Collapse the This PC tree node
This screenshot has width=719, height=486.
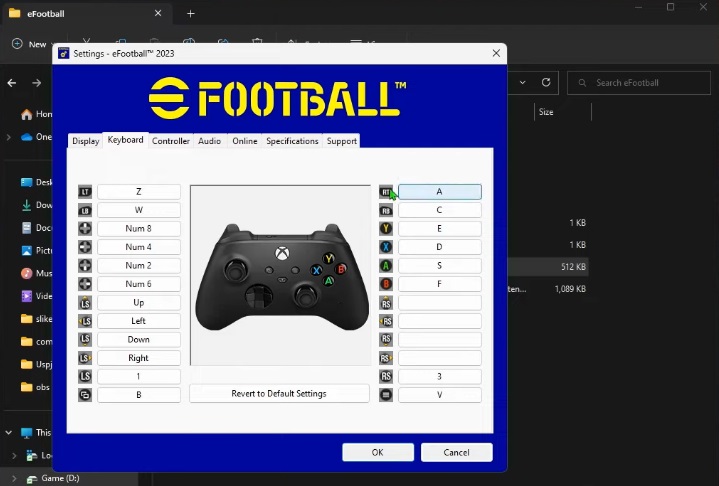(8, 432)
